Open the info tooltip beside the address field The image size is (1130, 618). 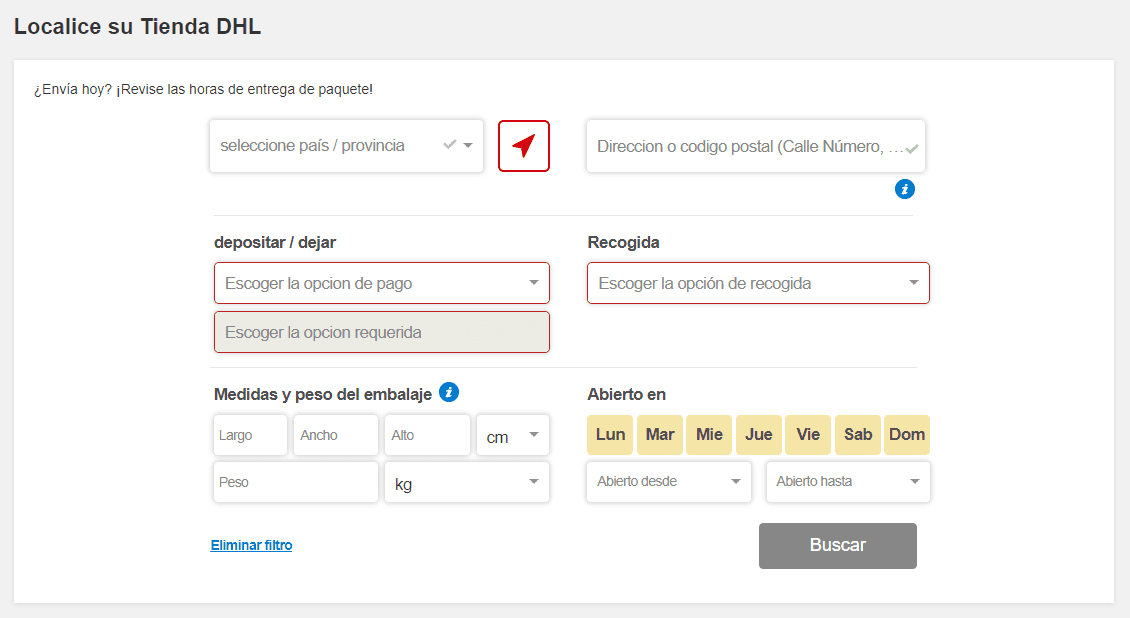905,188
